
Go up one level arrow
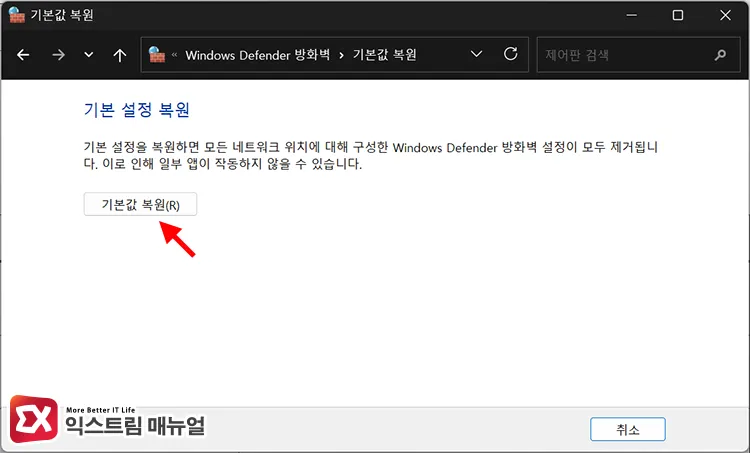click(x=120, y=55)
